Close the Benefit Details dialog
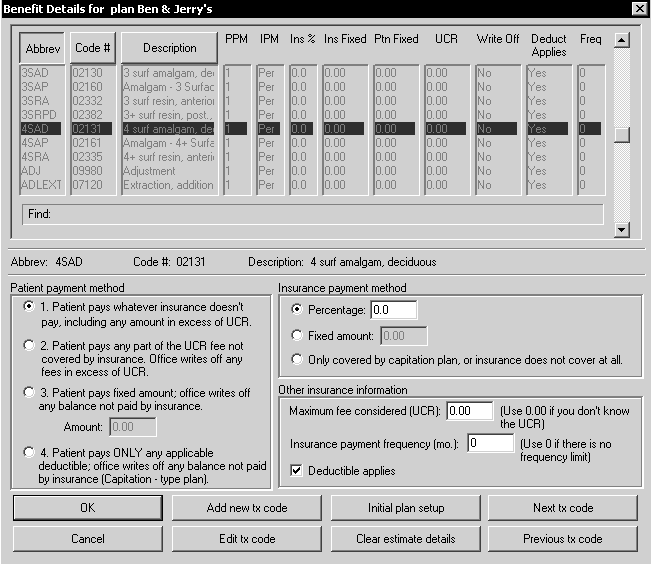 tap(640, 9)
